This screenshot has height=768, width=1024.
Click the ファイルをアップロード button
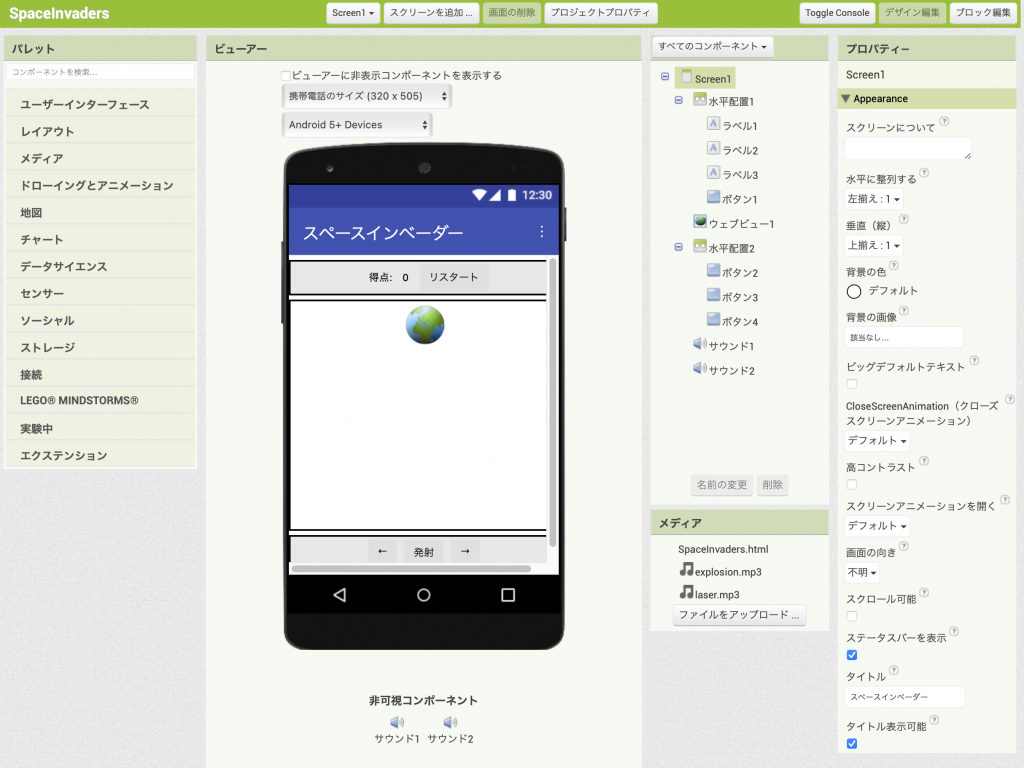coord(739,615)
